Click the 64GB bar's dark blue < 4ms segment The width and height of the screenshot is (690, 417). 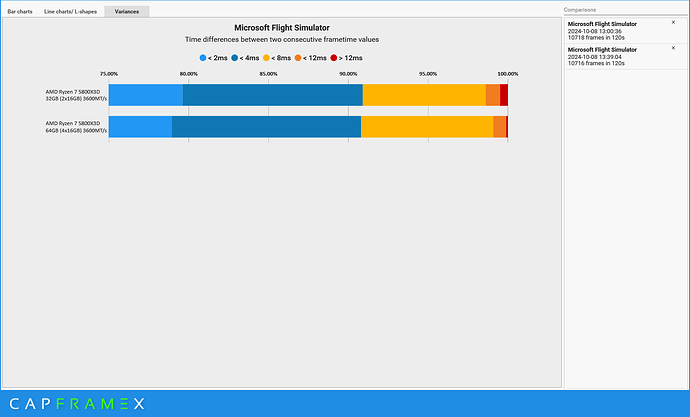266,127
